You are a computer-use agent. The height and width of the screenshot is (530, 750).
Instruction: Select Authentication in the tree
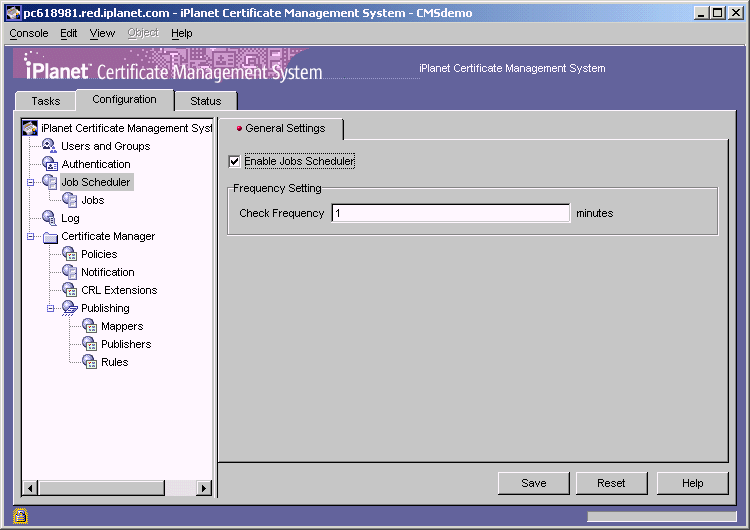coord(96,165)
